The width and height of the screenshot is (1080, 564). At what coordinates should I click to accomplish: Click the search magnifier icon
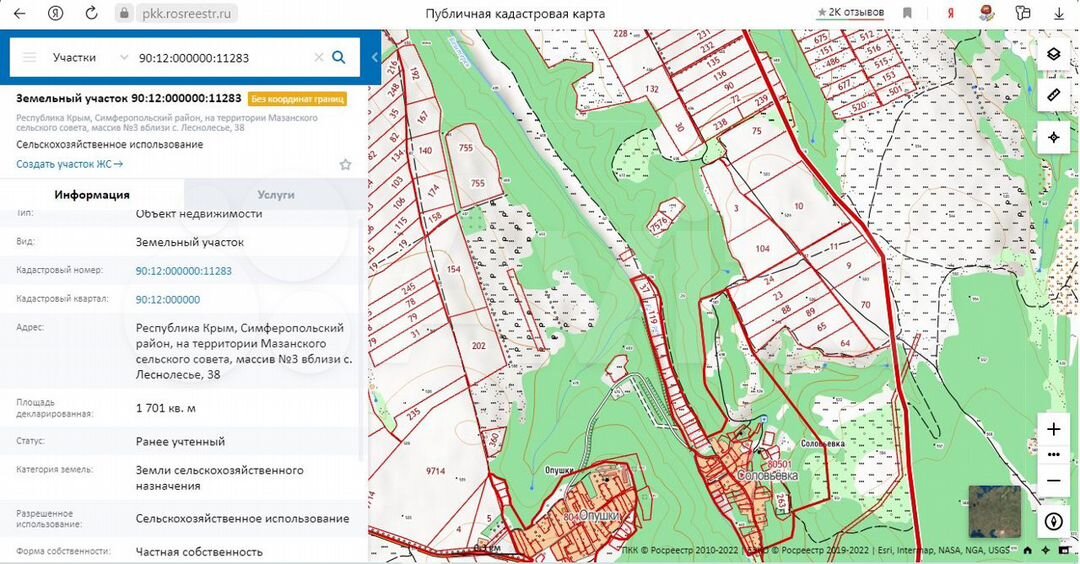pos(339,58)
